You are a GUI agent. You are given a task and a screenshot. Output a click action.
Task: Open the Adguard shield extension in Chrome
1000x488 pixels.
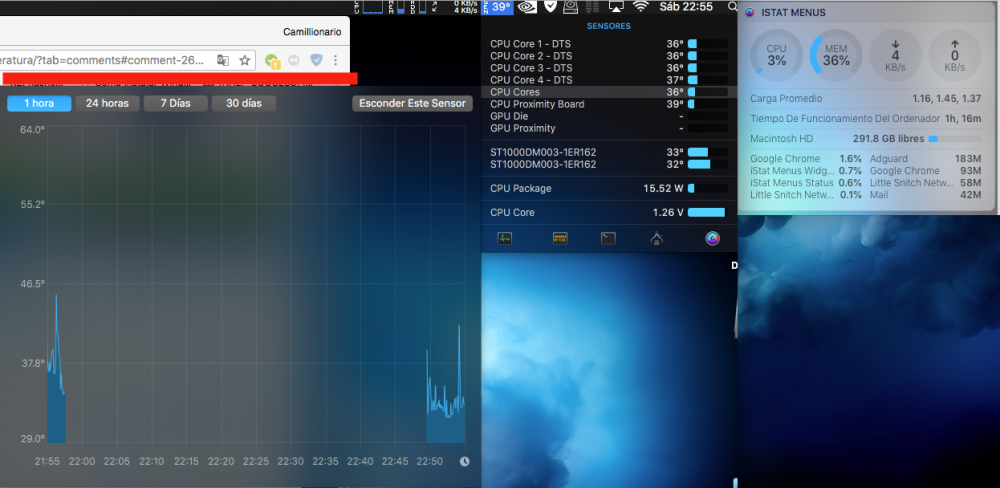tap(316, 60)
